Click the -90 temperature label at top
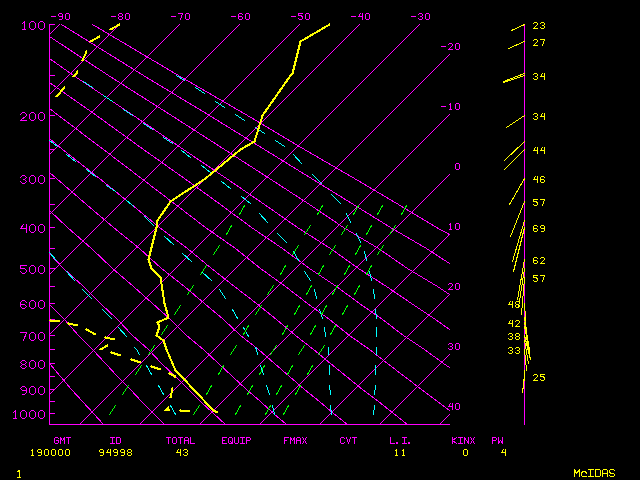The image size is (640, 480). pyautogui.click(x=61, y=17)
